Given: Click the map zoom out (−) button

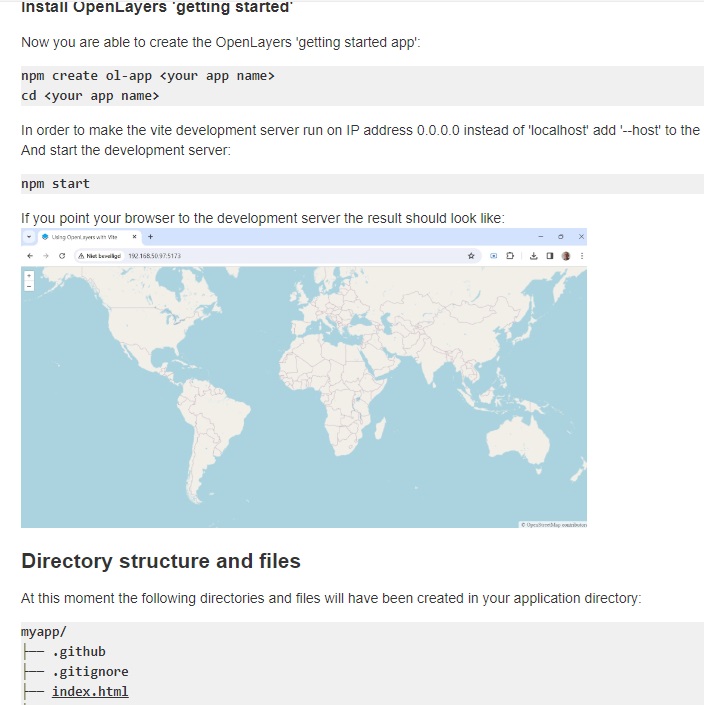Looking at the screenshot, I should (29, 286).
